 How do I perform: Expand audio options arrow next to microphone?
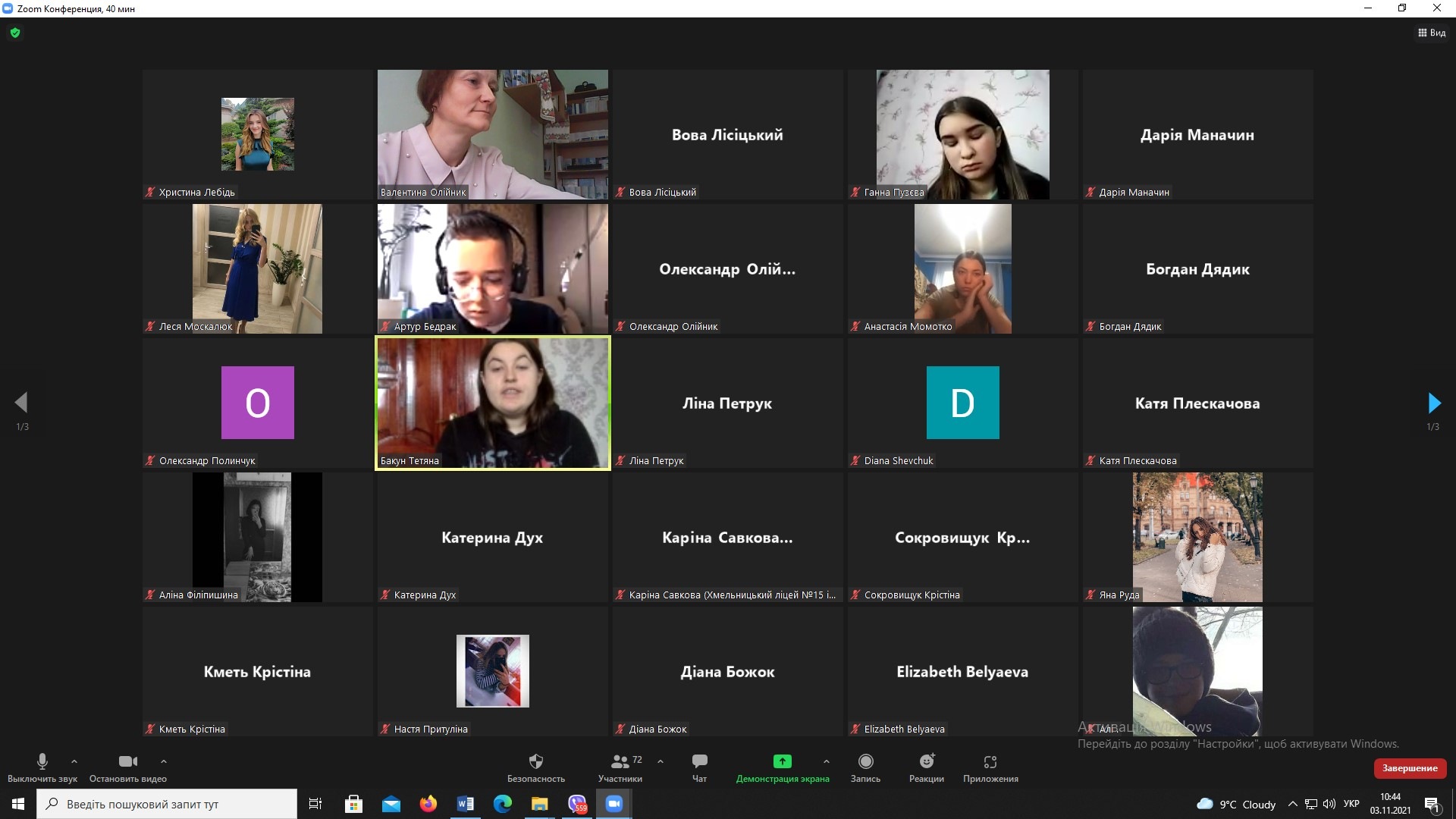tap(74, 761)
